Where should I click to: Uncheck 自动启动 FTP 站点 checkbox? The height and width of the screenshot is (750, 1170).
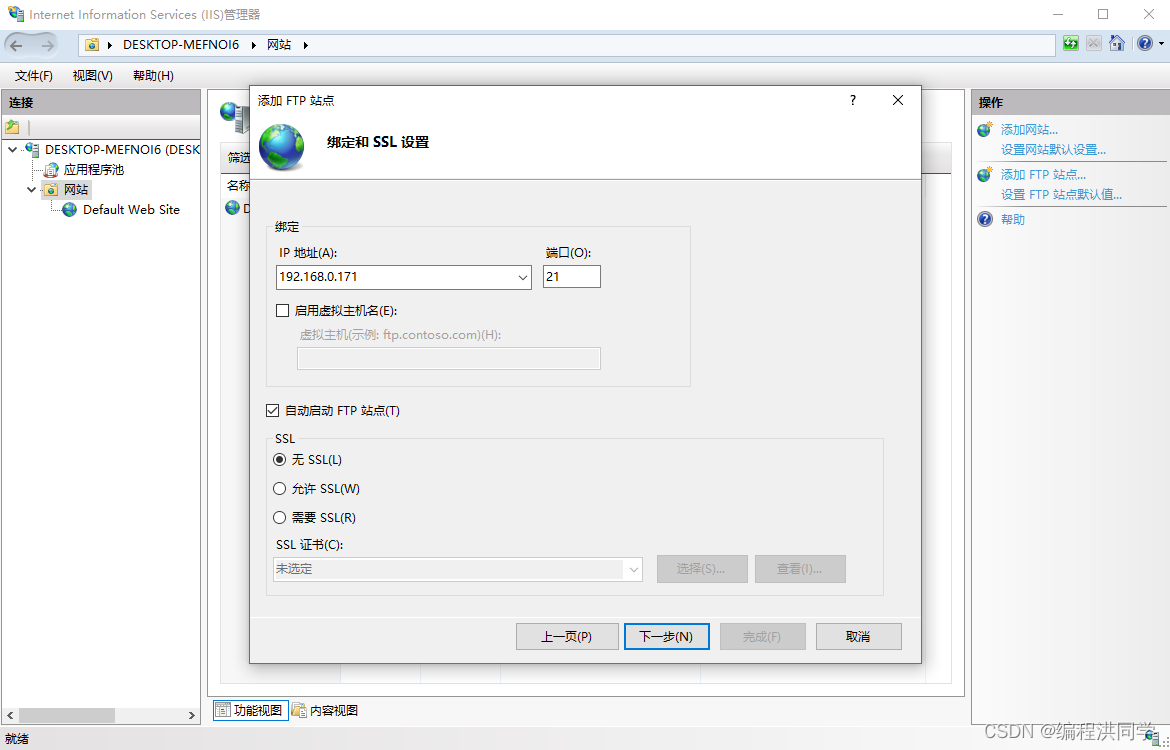[x=273, y=411]
